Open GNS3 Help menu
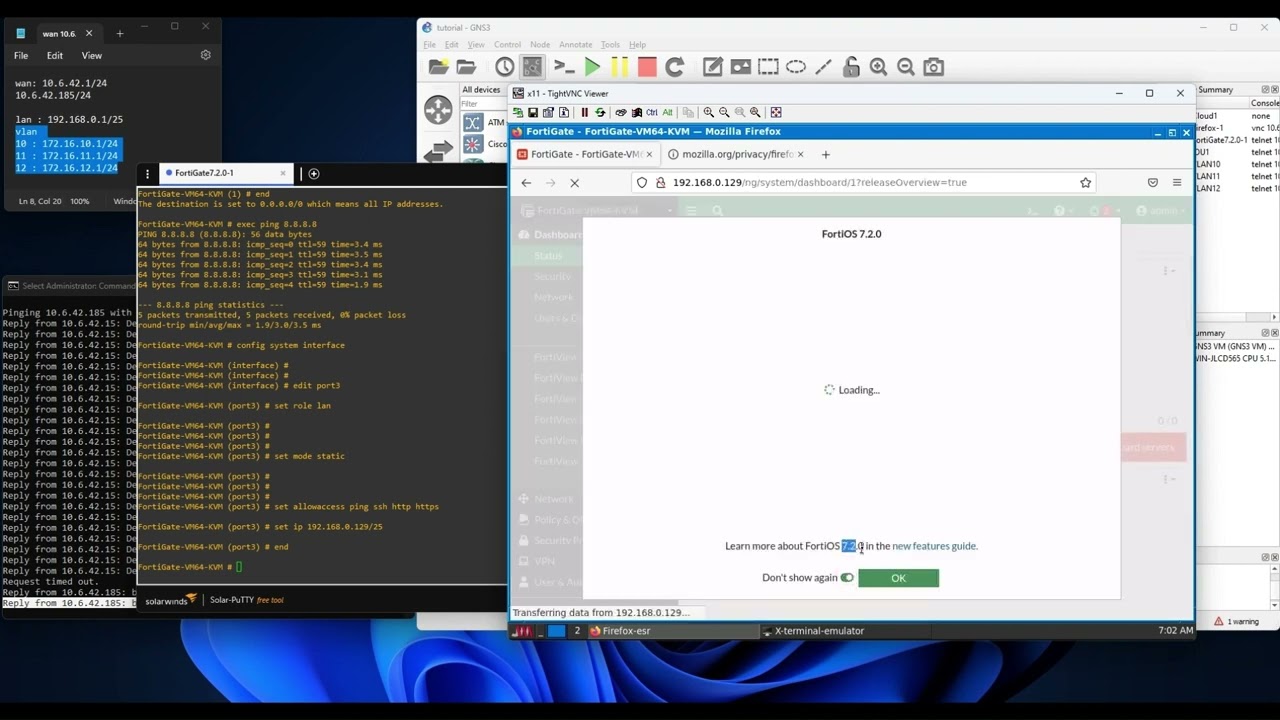Image resolution: width=1280 pixels, height=720 pixels. [x=637, y=45]
